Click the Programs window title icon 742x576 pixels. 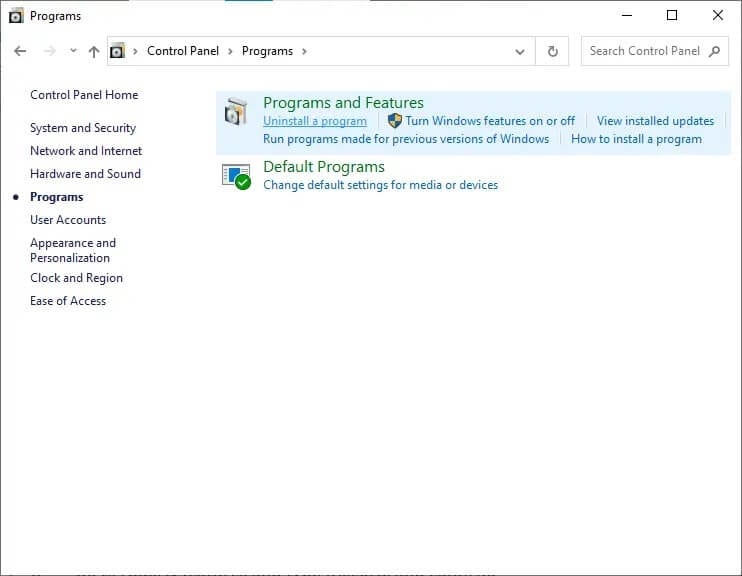pyautogui.click(x=16, y=16)
